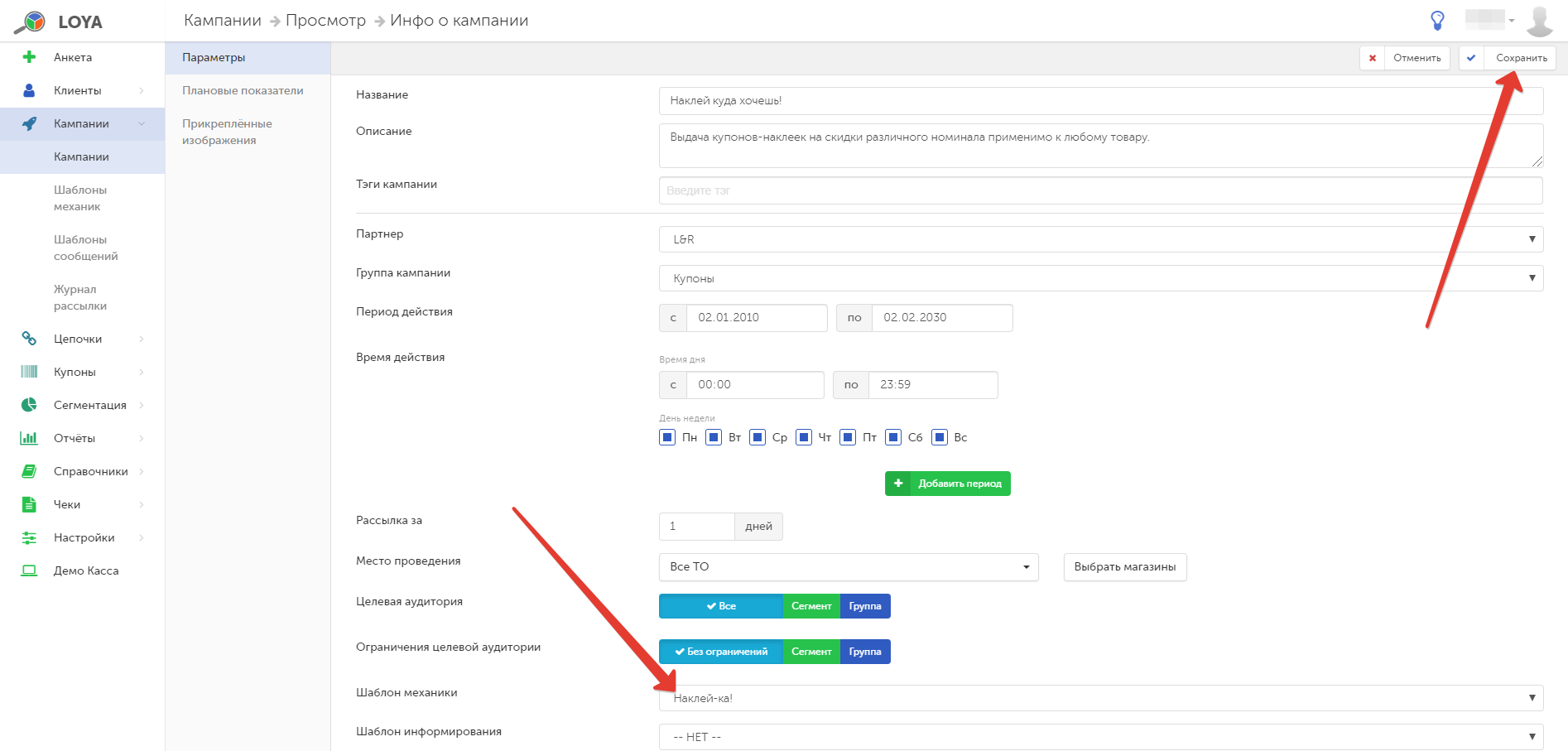Open the Группа кампании dropdown
This screenshot has height=751, width=1568.
(x=1101, y=278)
